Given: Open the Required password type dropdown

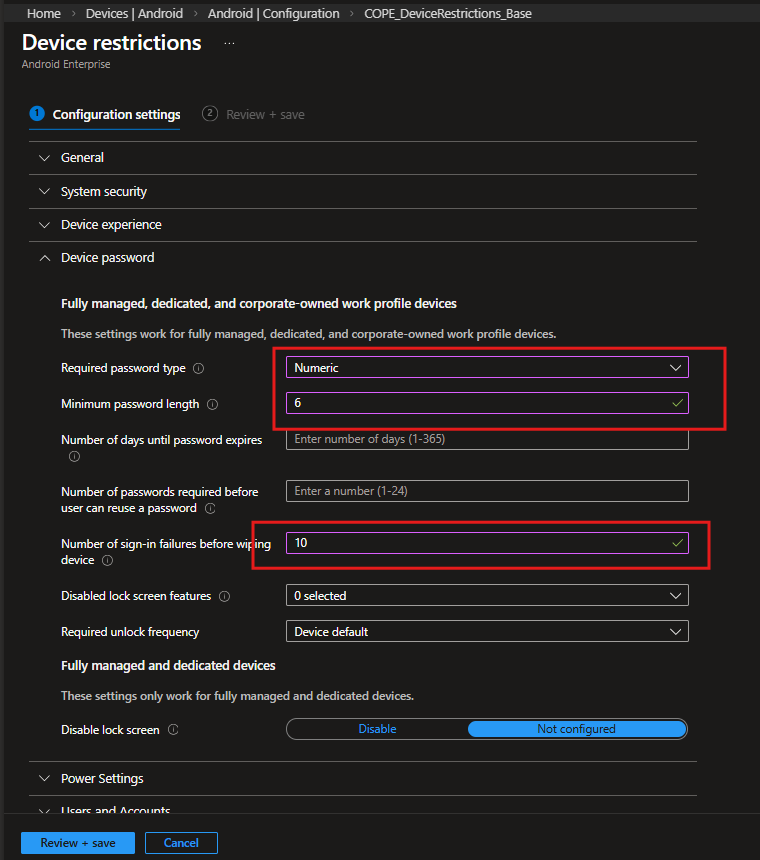Looking at the screenshot, I should pyautogui.click(x=487, y=368).
